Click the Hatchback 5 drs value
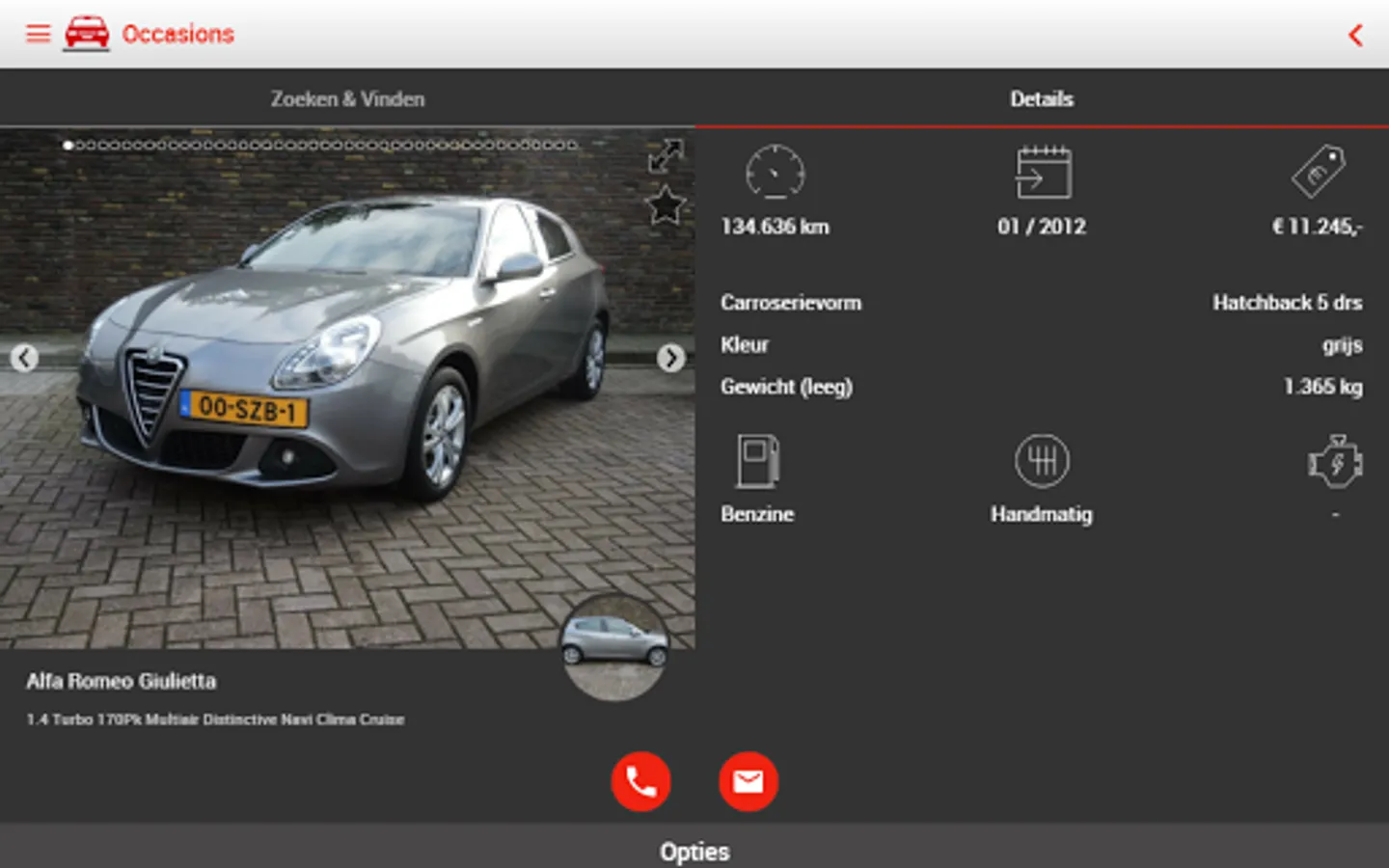1389x868 pixels. pyautogui.click(x=1288, y=303)
